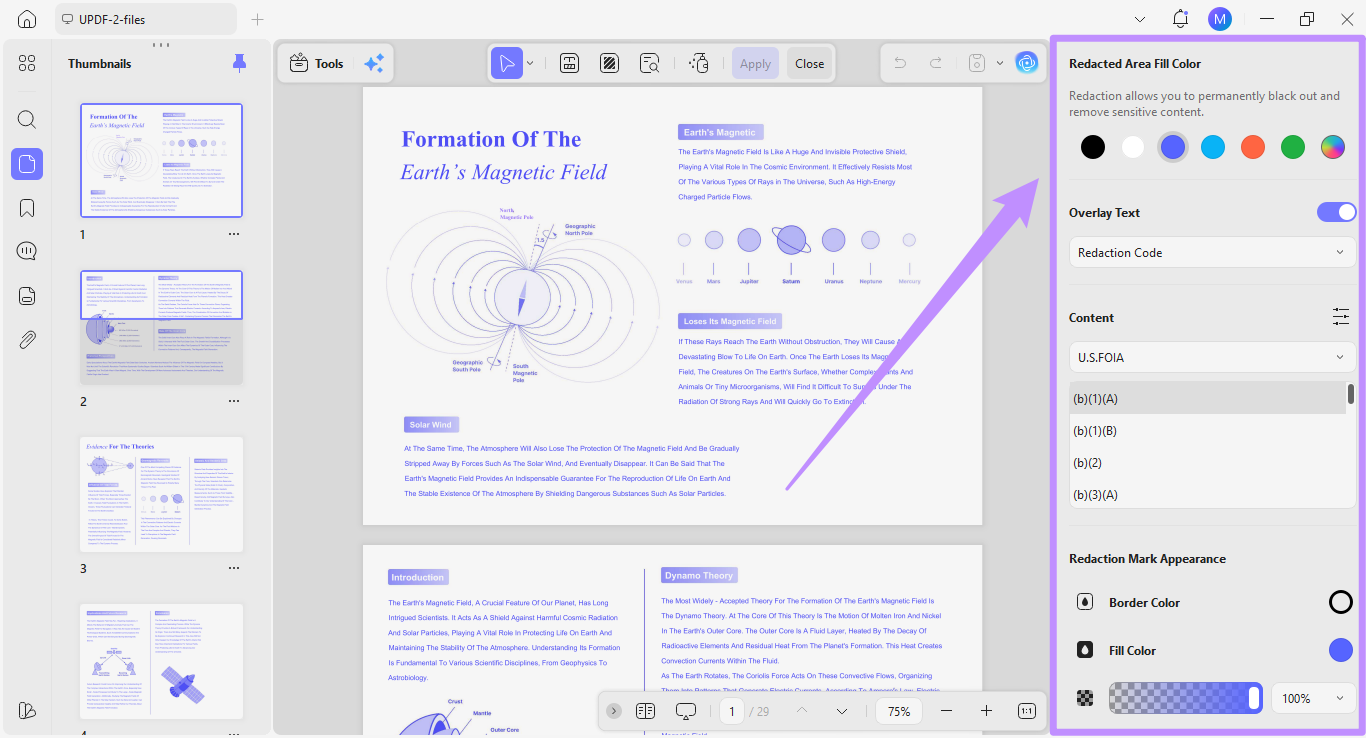Viewport: 1366px width, 738px height.
Task: Launch the AI sparkle assistant
Action: pos(374,63)
